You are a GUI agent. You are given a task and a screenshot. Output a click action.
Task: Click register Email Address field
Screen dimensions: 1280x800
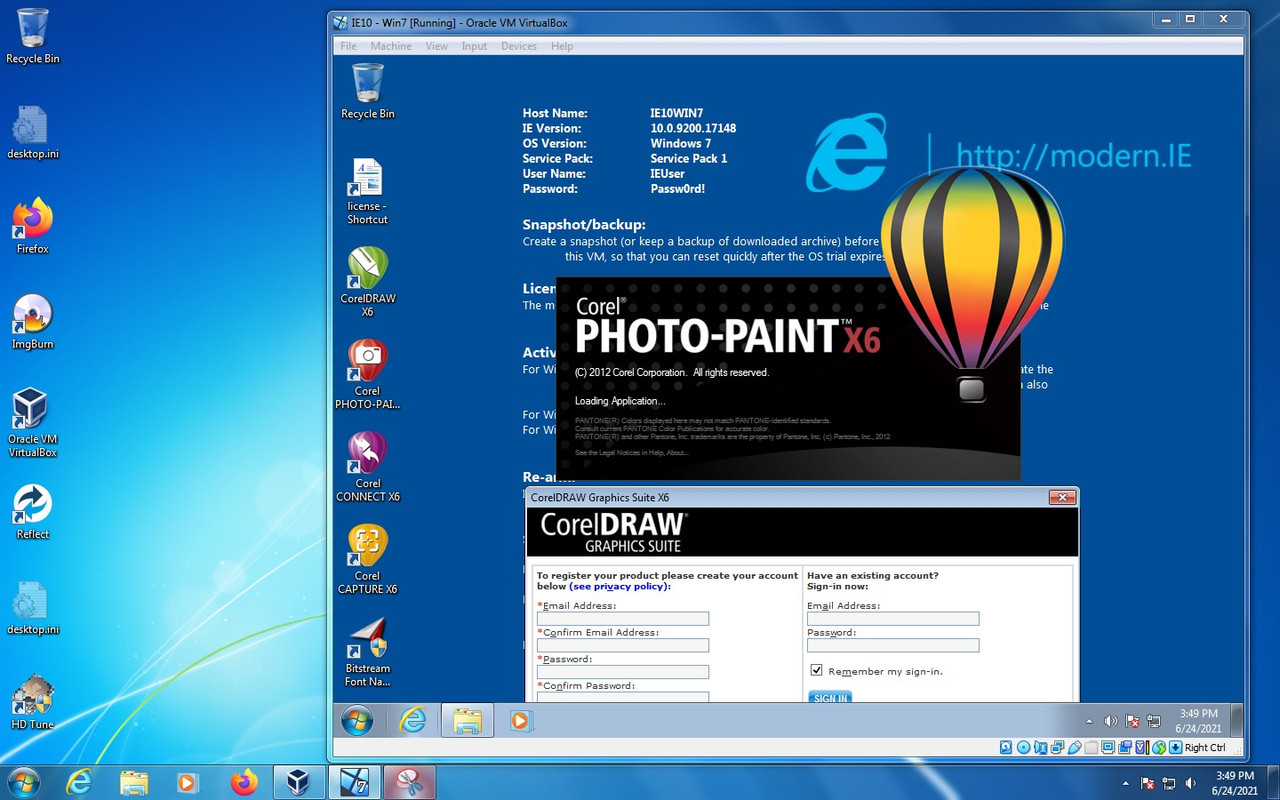coord(622,619)
